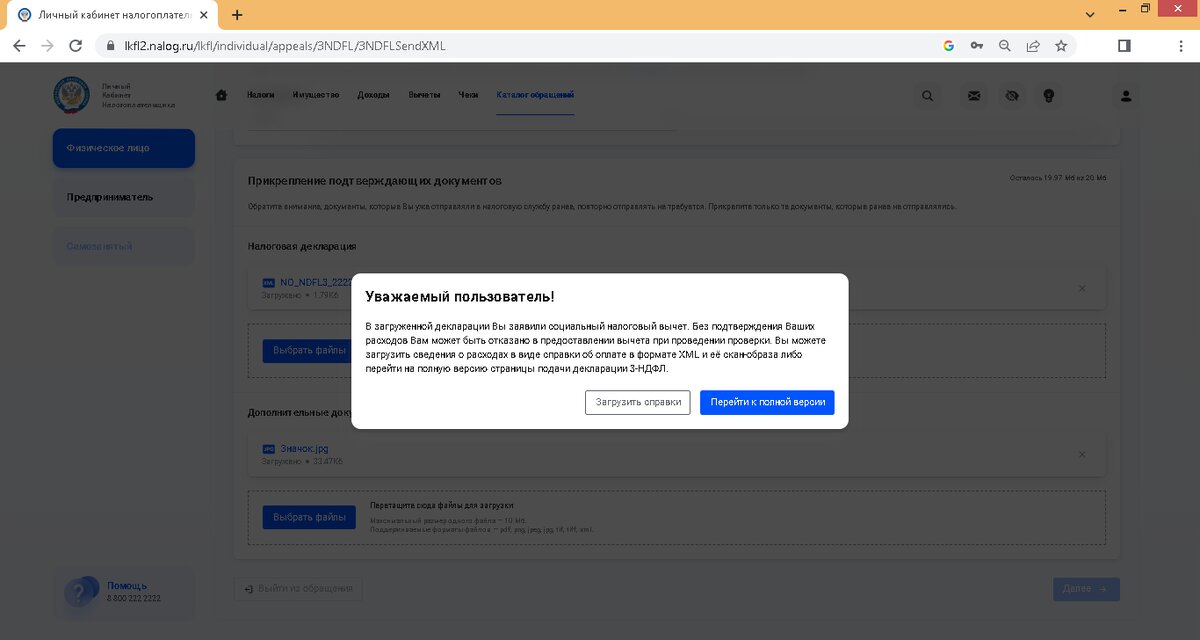Open the messages envelope icon

pos(973,96)
